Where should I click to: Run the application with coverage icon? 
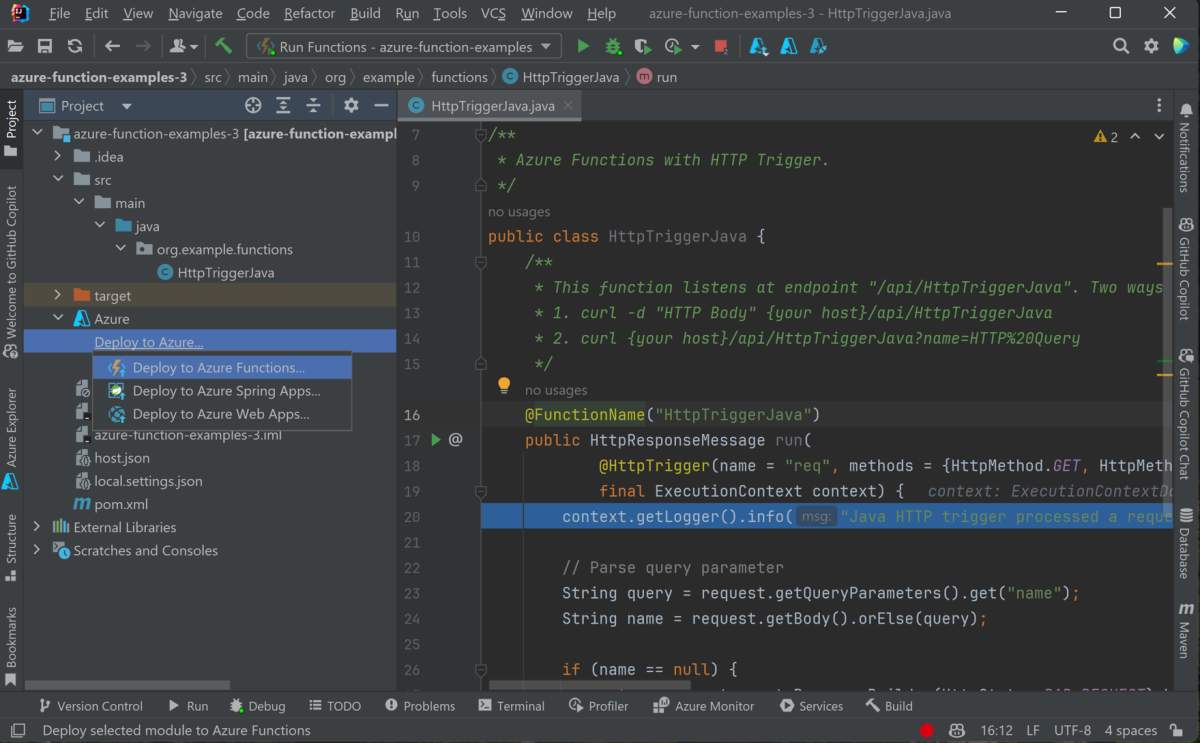tap(641, 46)
